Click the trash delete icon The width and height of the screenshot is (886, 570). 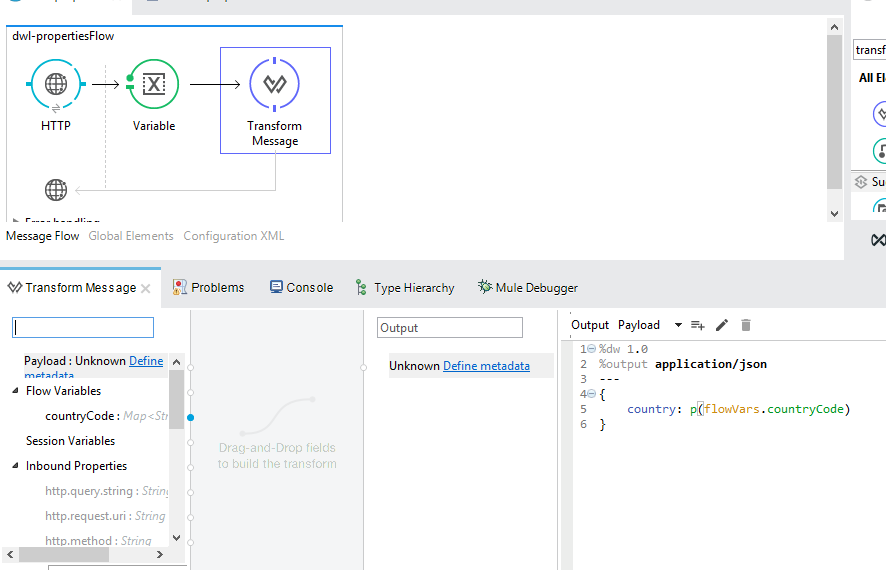tap(745, 325)
